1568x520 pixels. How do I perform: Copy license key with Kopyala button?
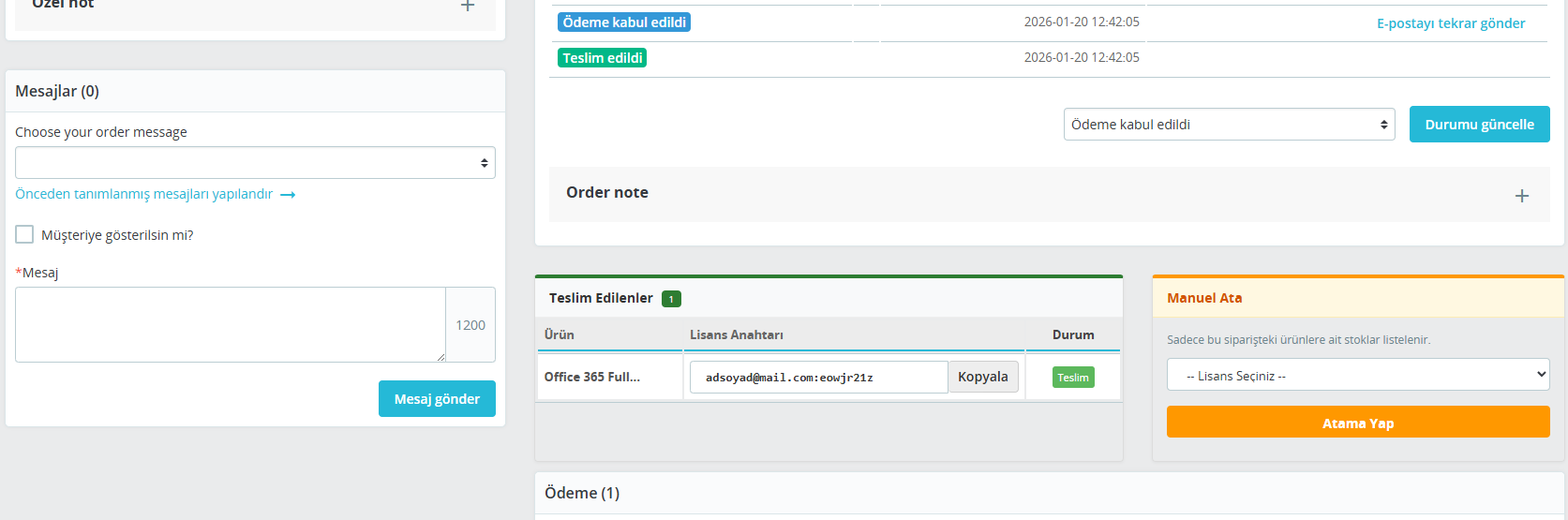(x=982, y=377)
